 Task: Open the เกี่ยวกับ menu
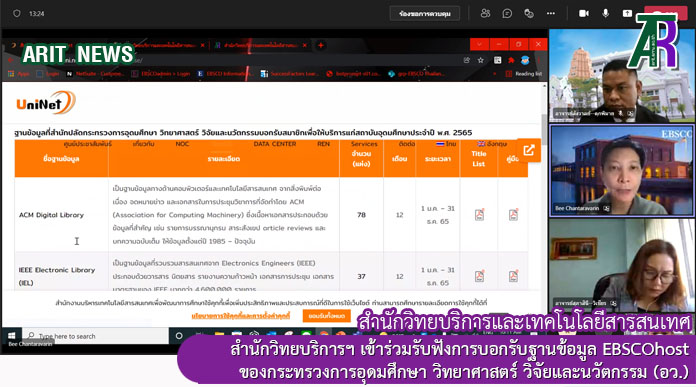143,144
